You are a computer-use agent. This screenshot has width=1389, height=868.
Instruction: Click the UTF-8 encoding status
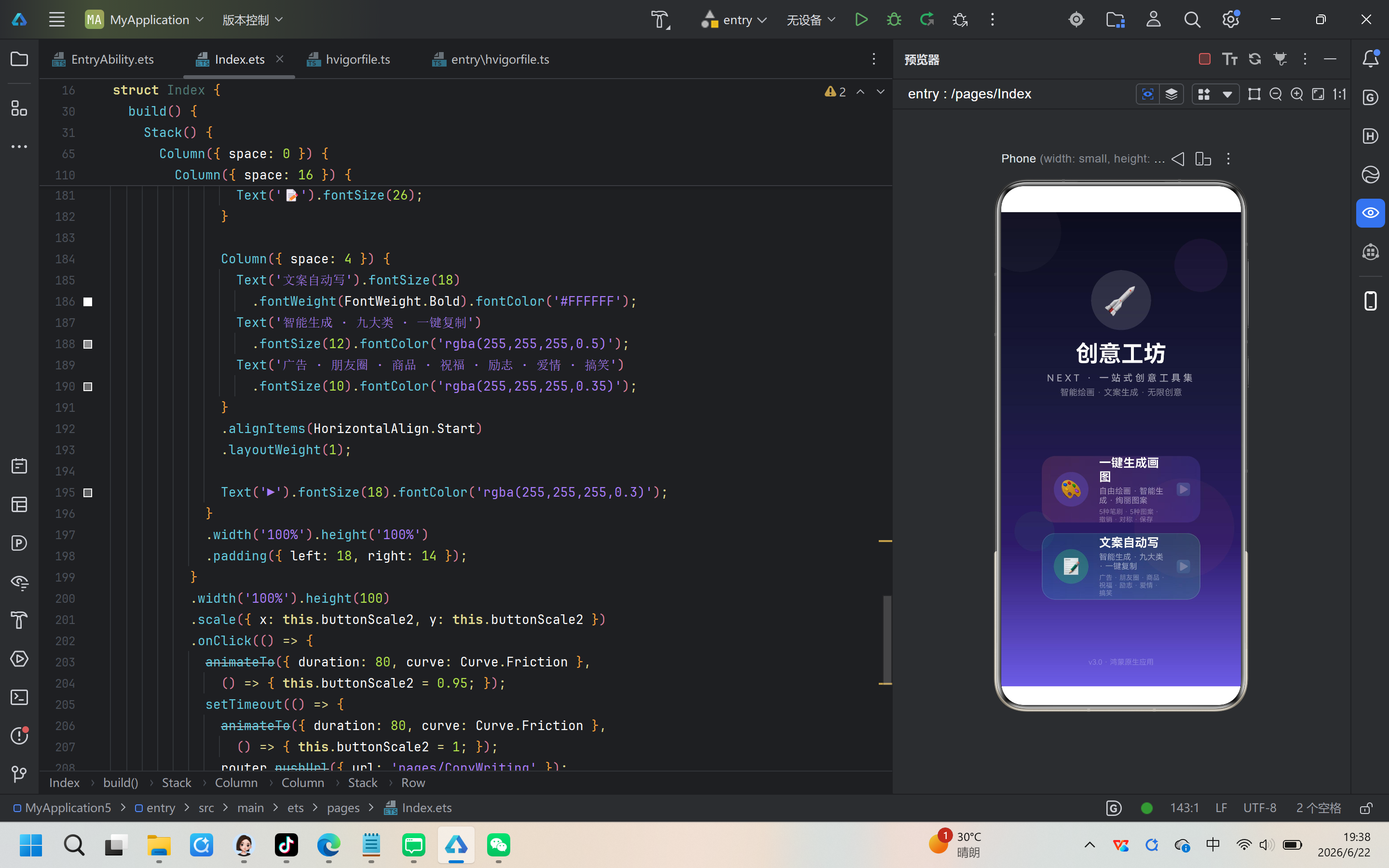coord(1259,808)
